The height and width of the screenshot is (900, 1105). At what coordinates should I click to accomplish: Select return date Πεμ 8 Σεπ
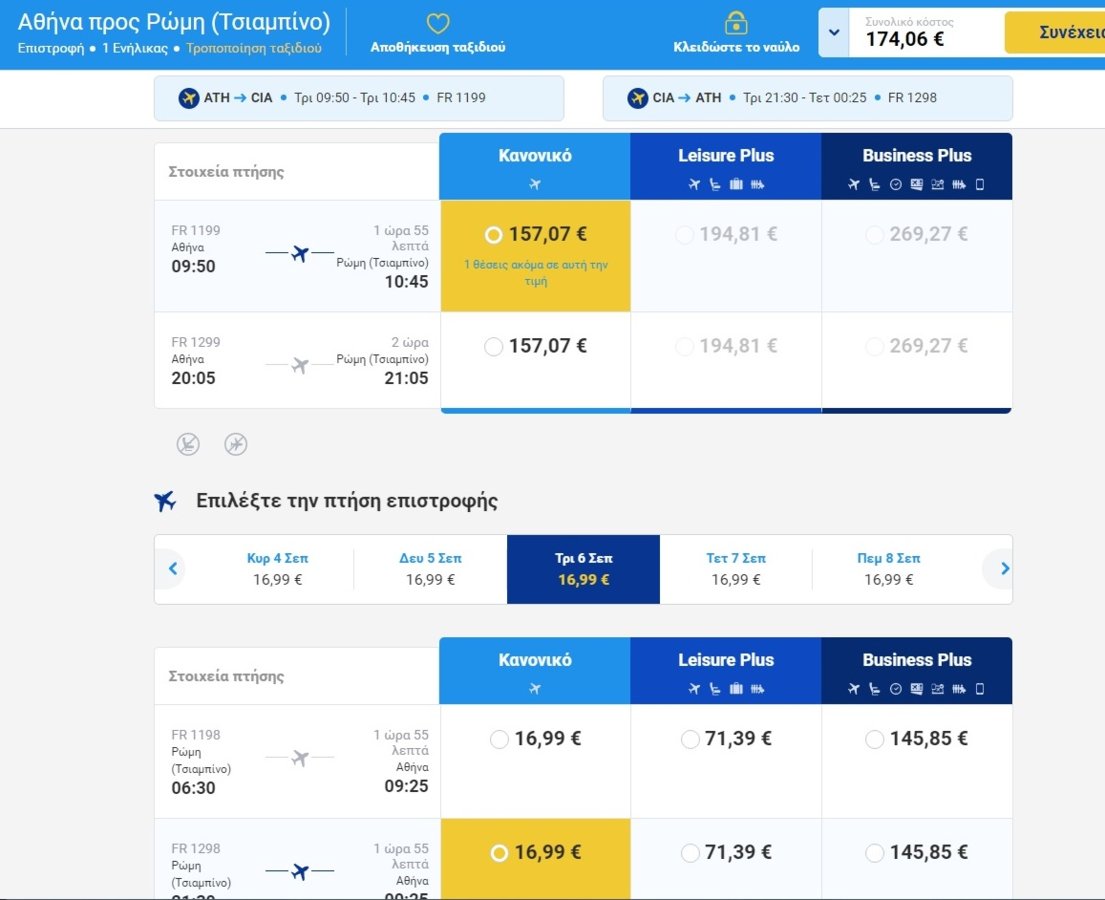pos(888,569)
